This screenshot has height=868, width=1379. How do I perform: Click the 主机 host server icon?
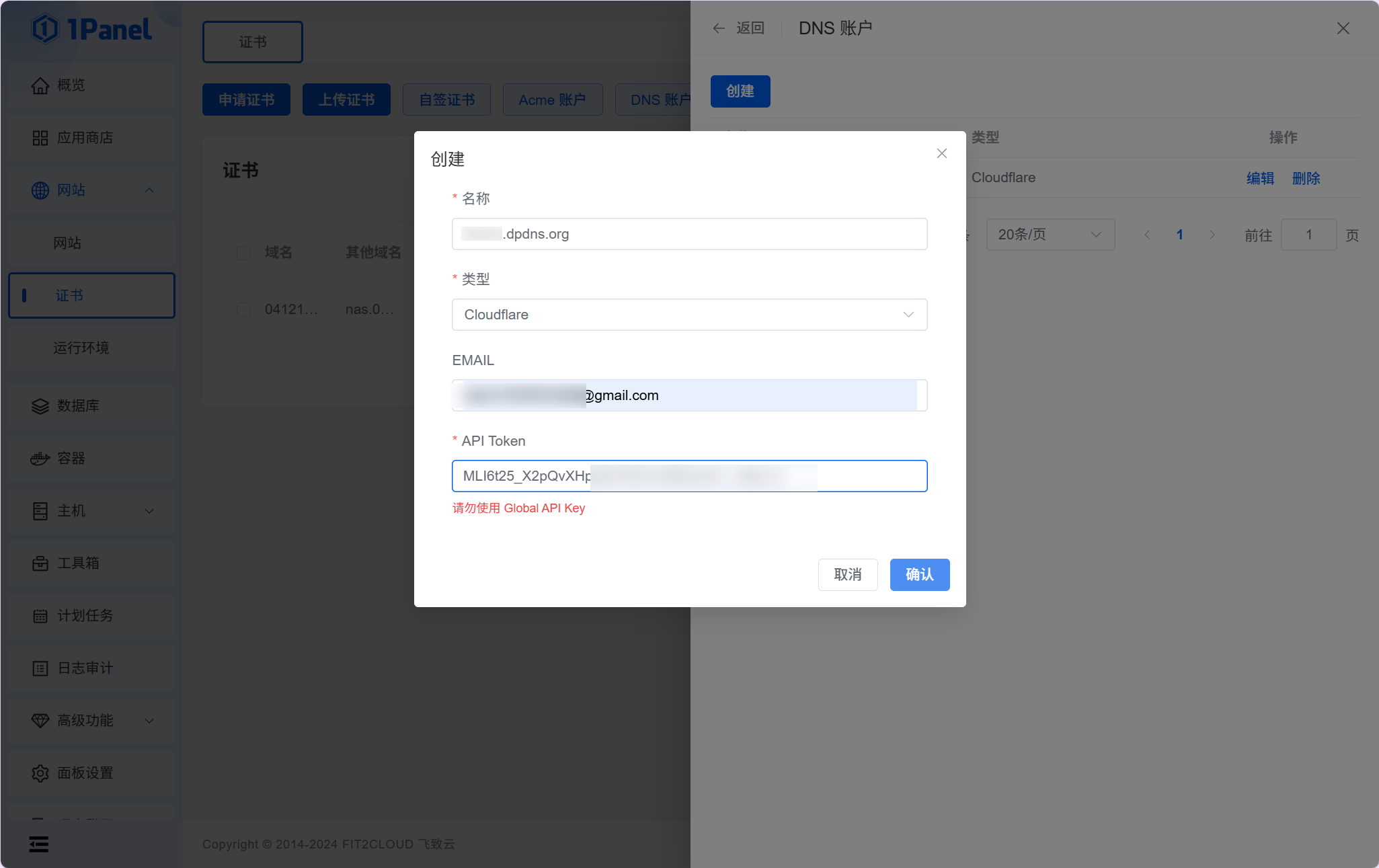tap(40, 511)
